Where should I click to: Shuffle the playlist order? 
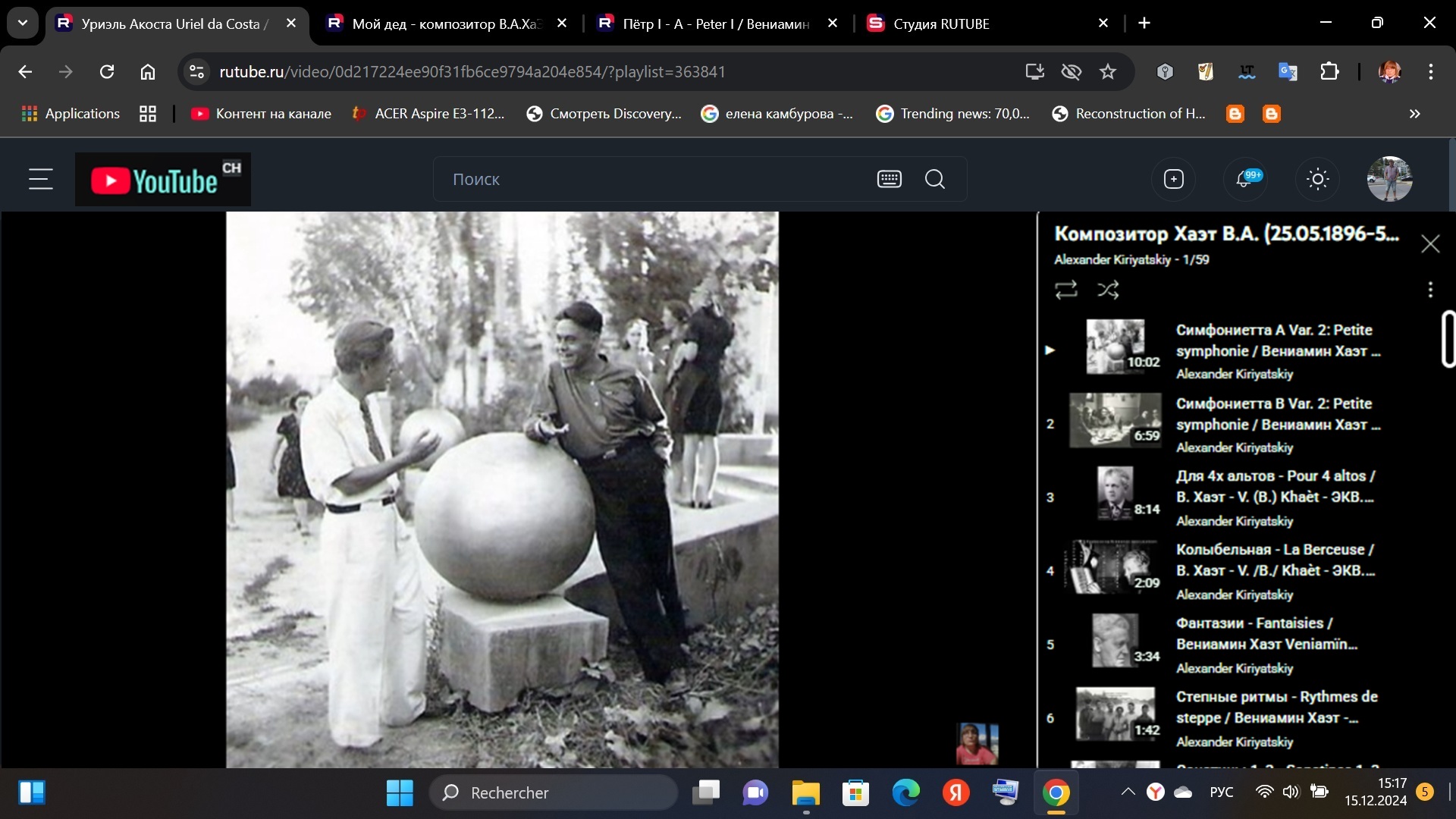[1108, 290]
